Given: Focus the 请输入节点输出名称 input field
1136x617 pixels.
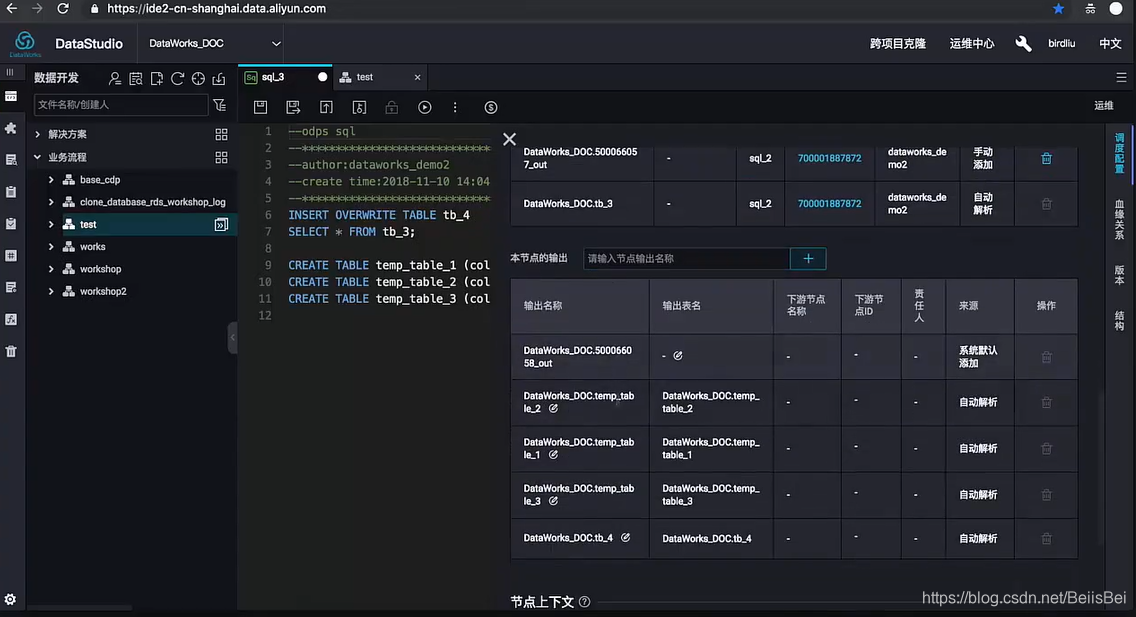Looking at the screenshot, I should point(686,259).
